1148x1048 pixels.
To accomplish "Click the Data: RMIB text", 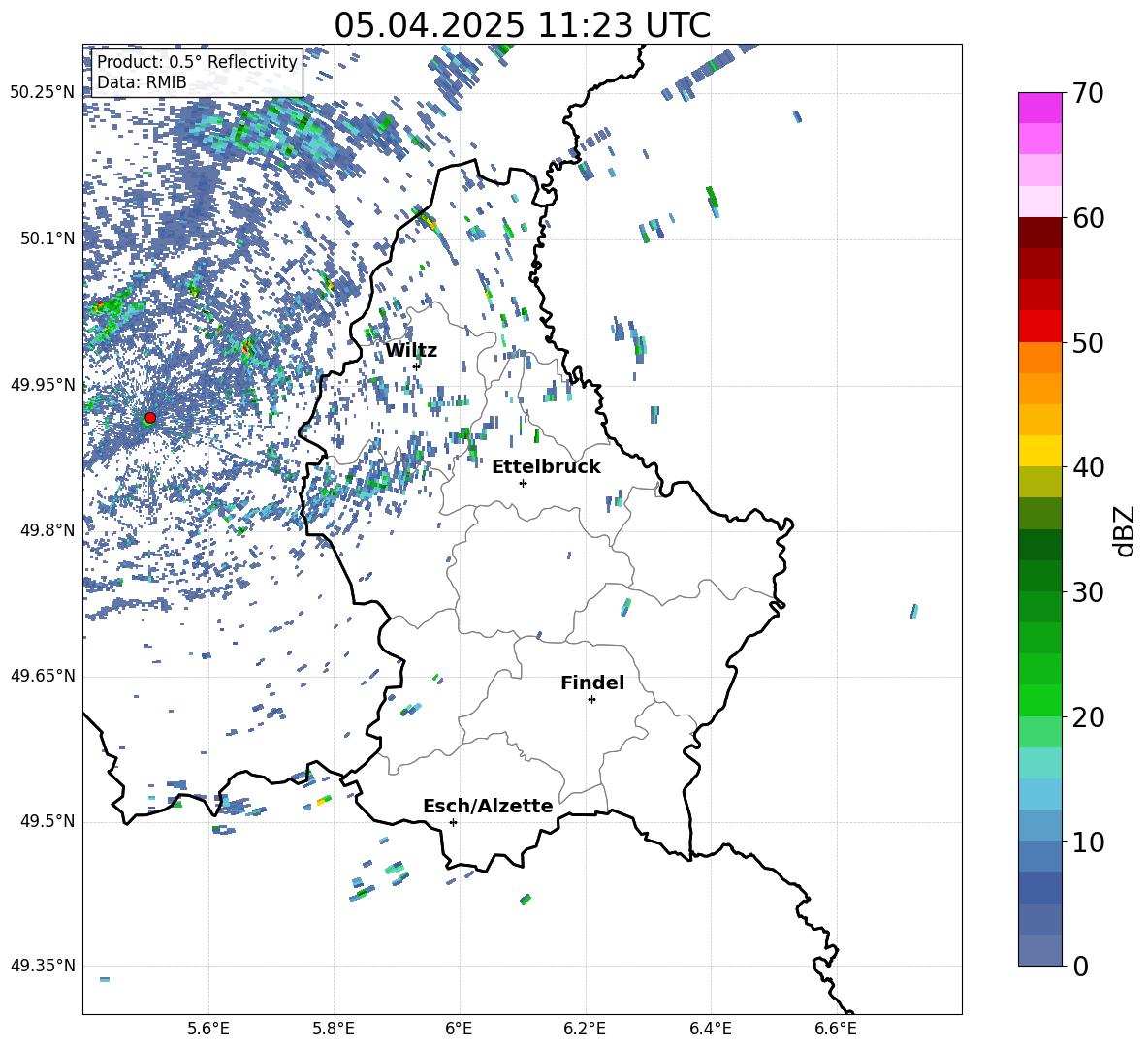I will pyautogui.click(x=142, y=82).
